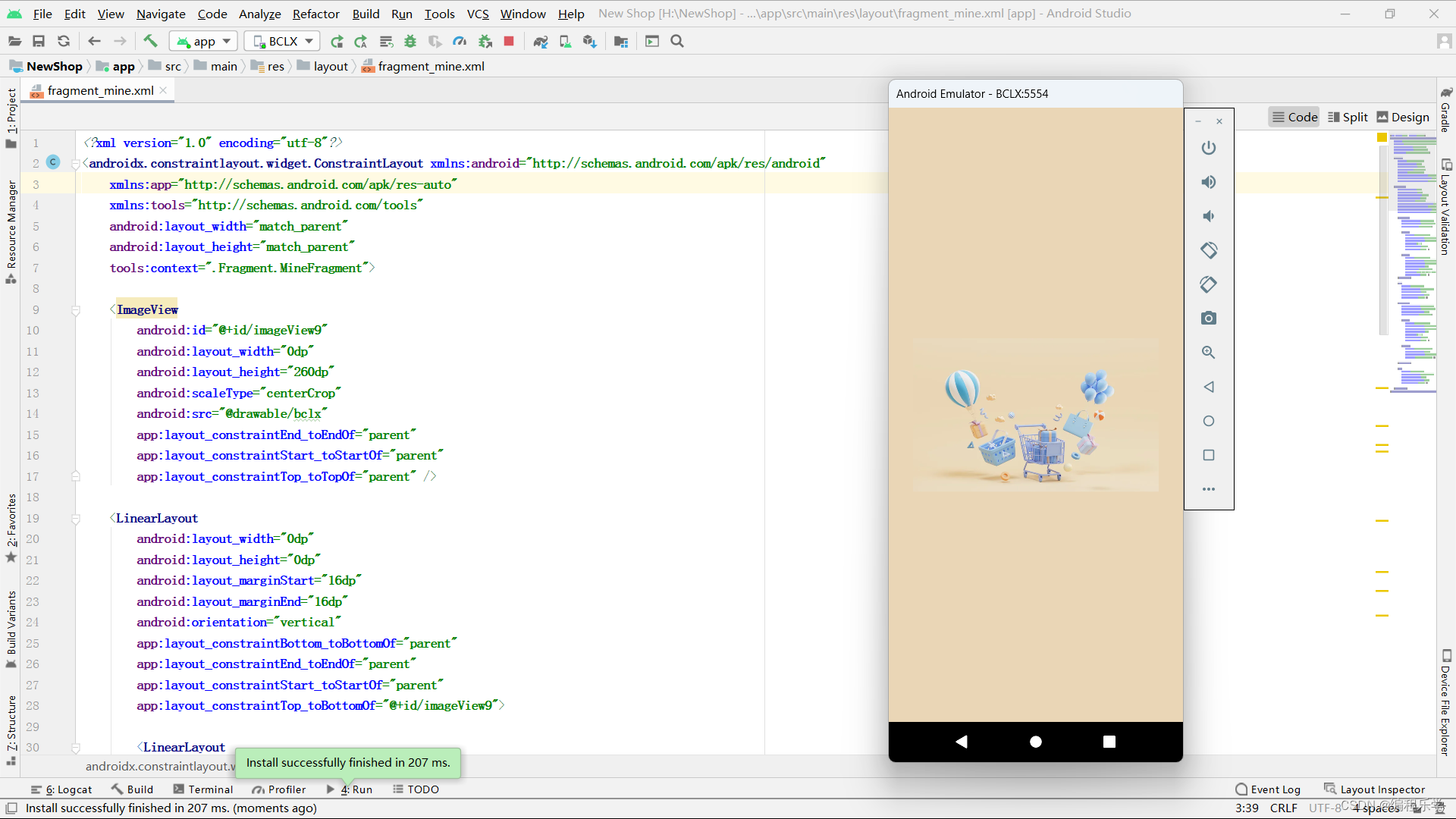
Task: Click Attach Debugger to Android Process icon
Action: point(485,42)
